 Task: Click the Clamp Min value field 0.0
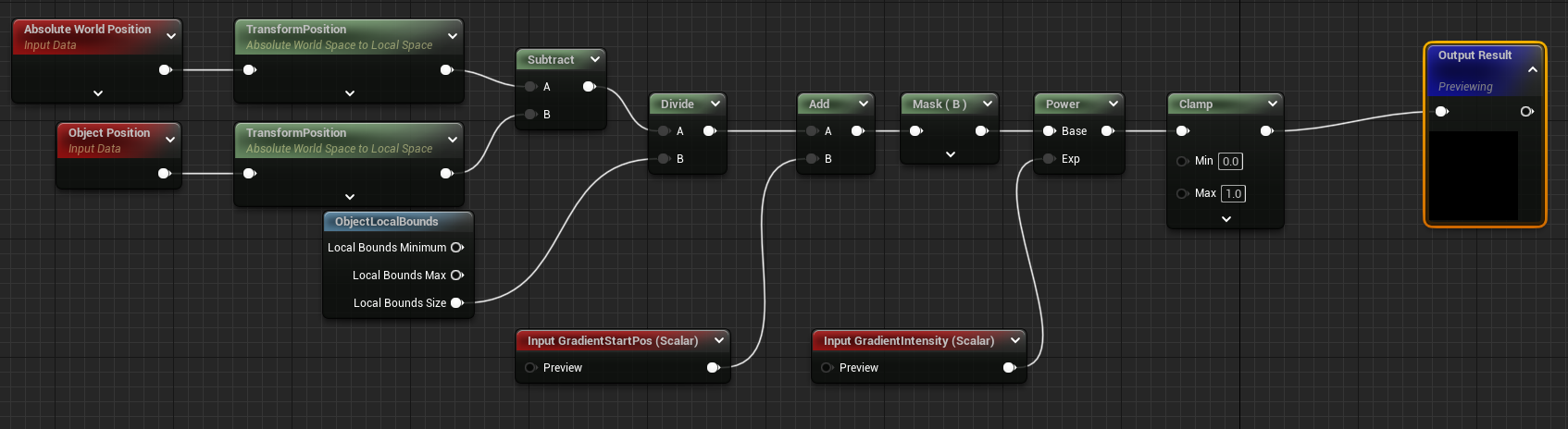1230,161
